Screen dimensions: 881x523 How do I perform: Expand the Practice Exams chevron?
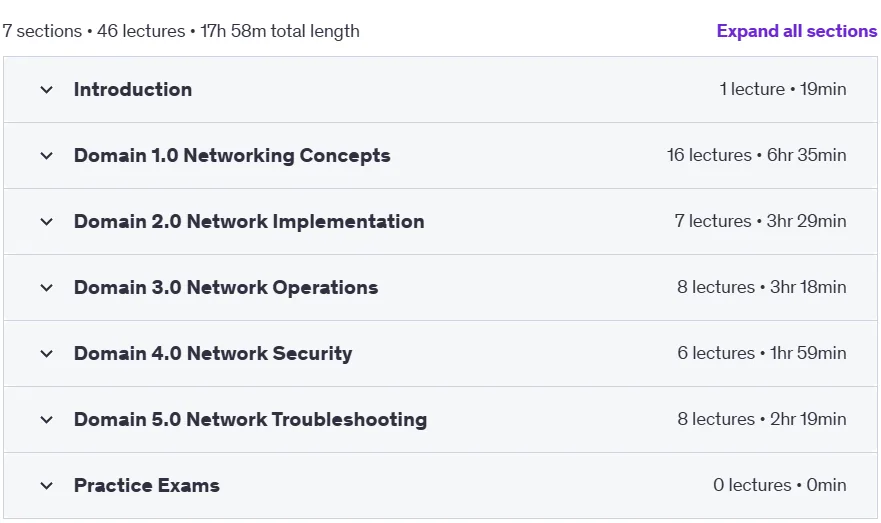click(47, 486)
